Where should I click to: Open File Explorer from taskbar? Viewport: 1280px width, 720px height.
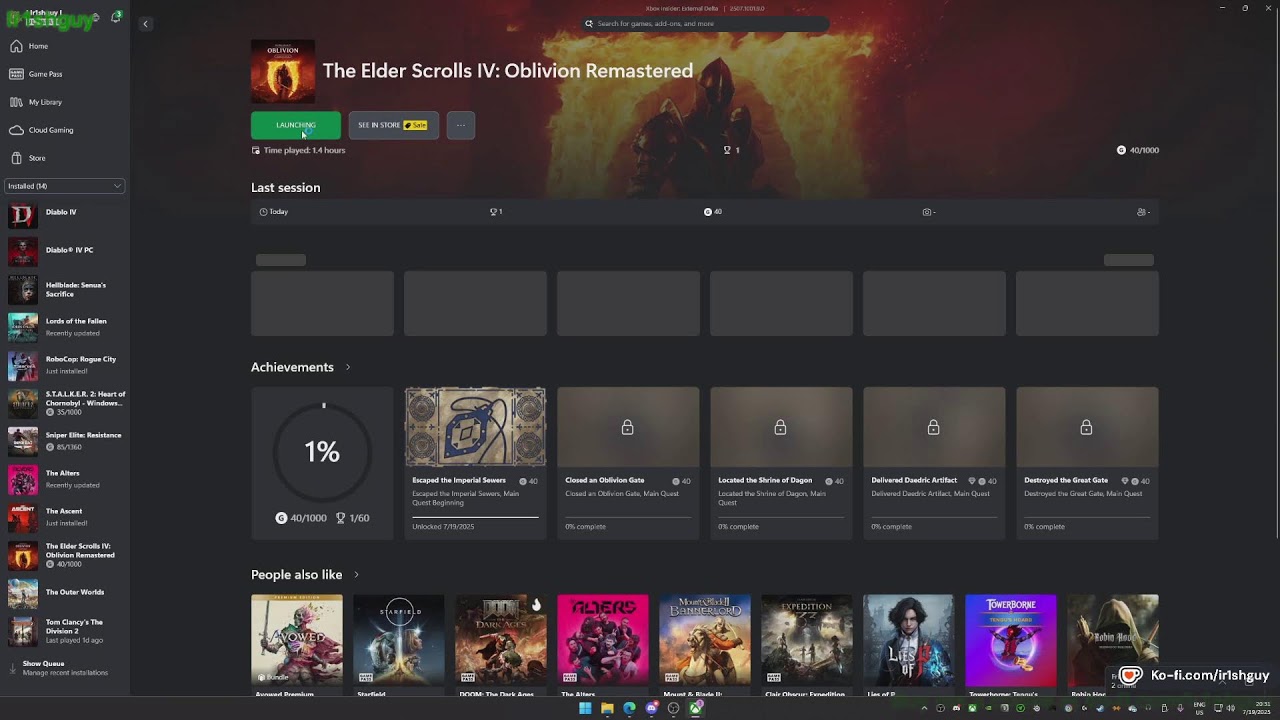(607, 708)
